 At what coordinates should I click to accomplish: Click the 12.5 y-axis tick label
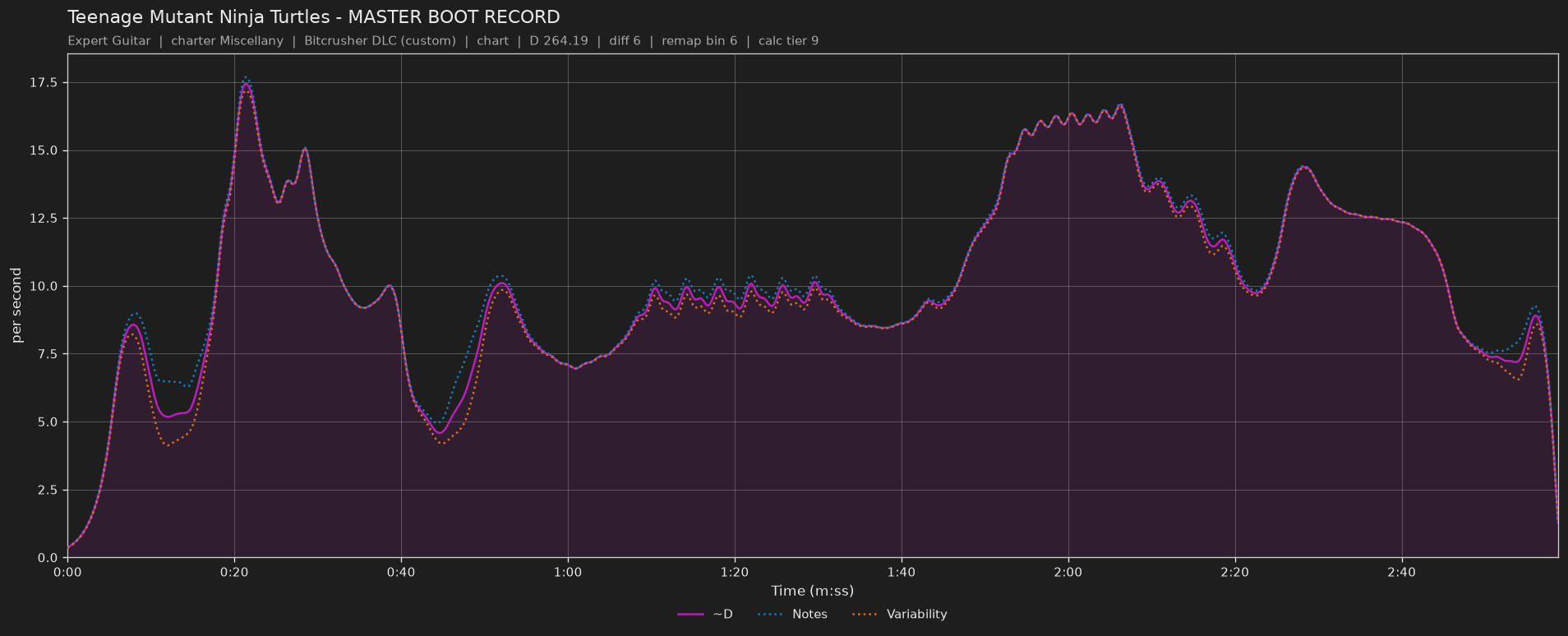(x=44, y=219)
